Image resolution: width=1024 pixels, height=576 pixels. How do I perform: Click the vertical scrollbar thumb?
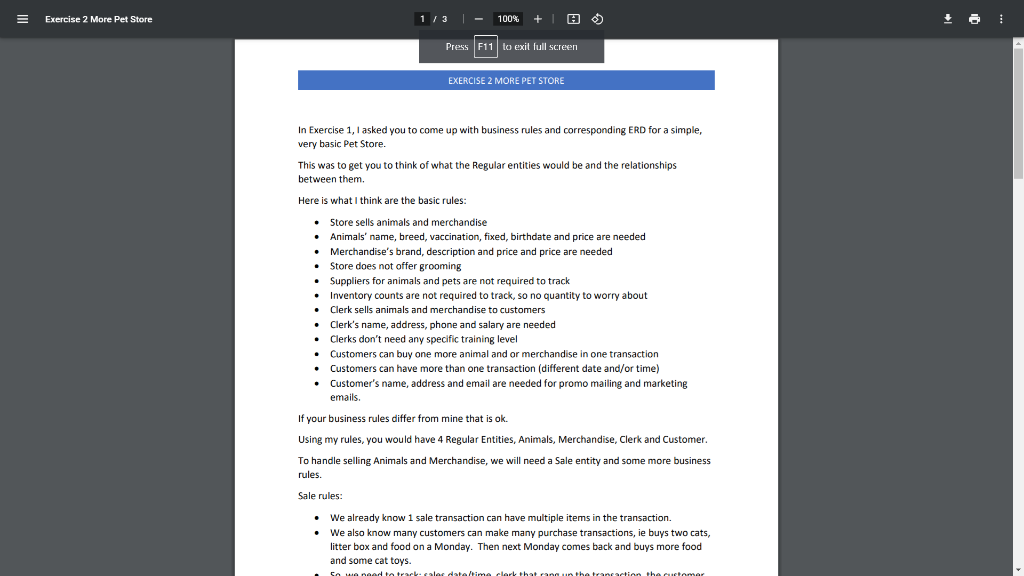(1018, 113)
